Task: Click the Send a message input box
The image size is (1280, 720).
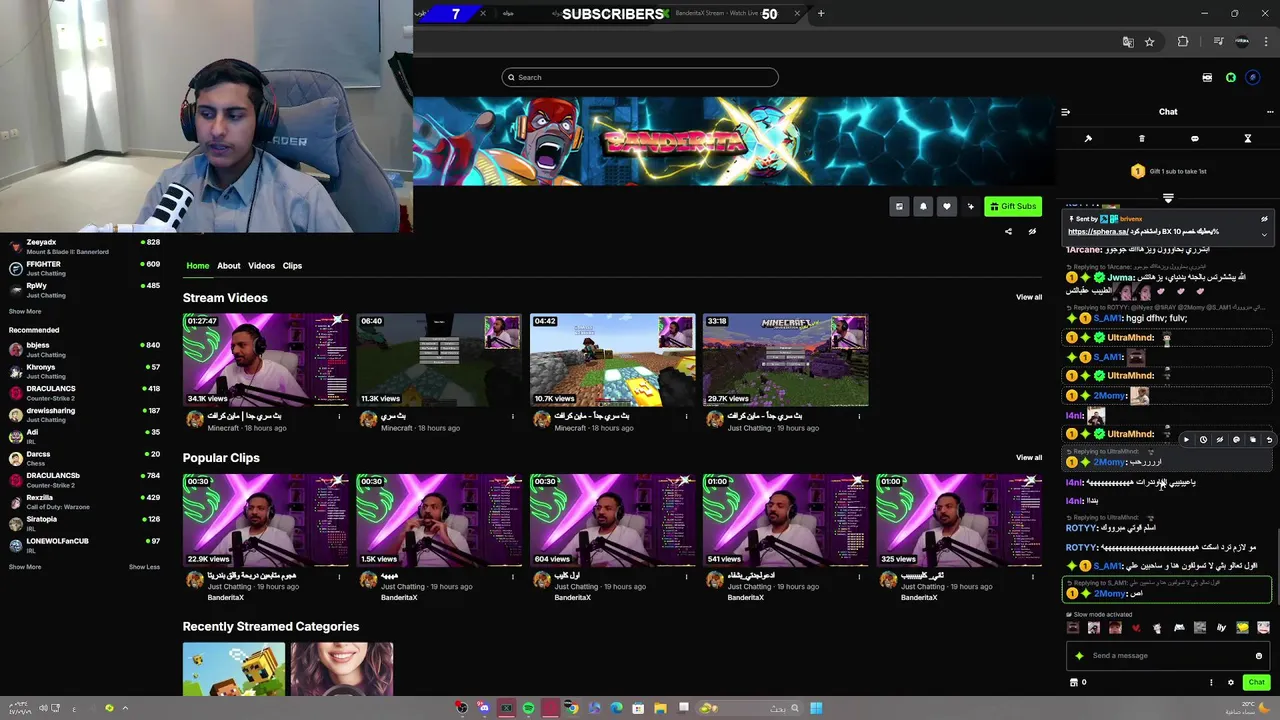Action: pos(1167,656)
